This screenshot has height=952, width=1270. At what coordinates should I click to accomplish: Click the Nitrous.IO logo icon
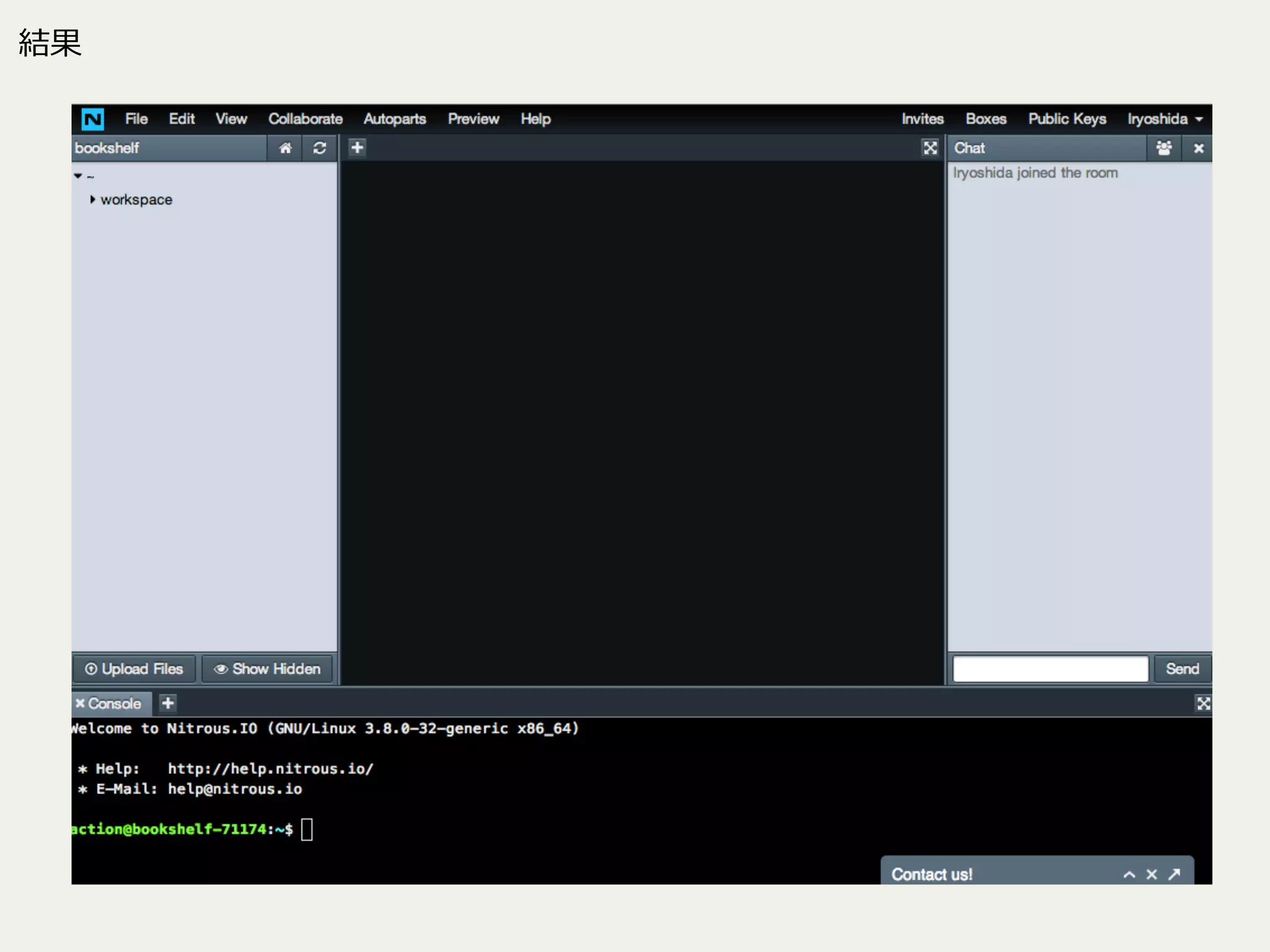point(93,118)
